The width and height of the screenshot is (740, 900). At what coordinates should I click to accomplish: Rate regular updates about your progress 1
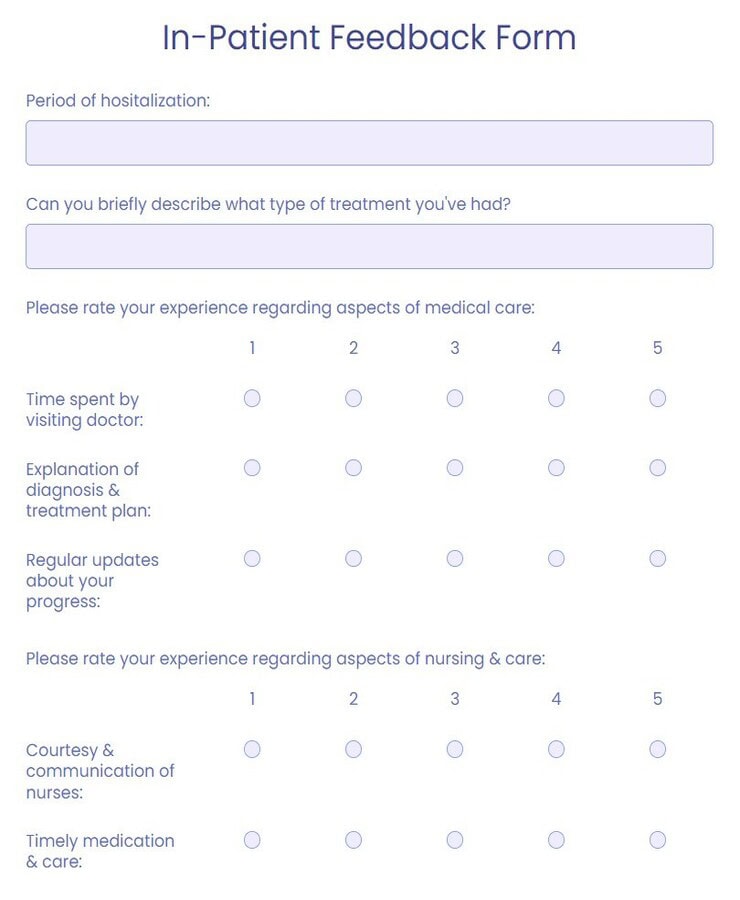tap(252, 558)
